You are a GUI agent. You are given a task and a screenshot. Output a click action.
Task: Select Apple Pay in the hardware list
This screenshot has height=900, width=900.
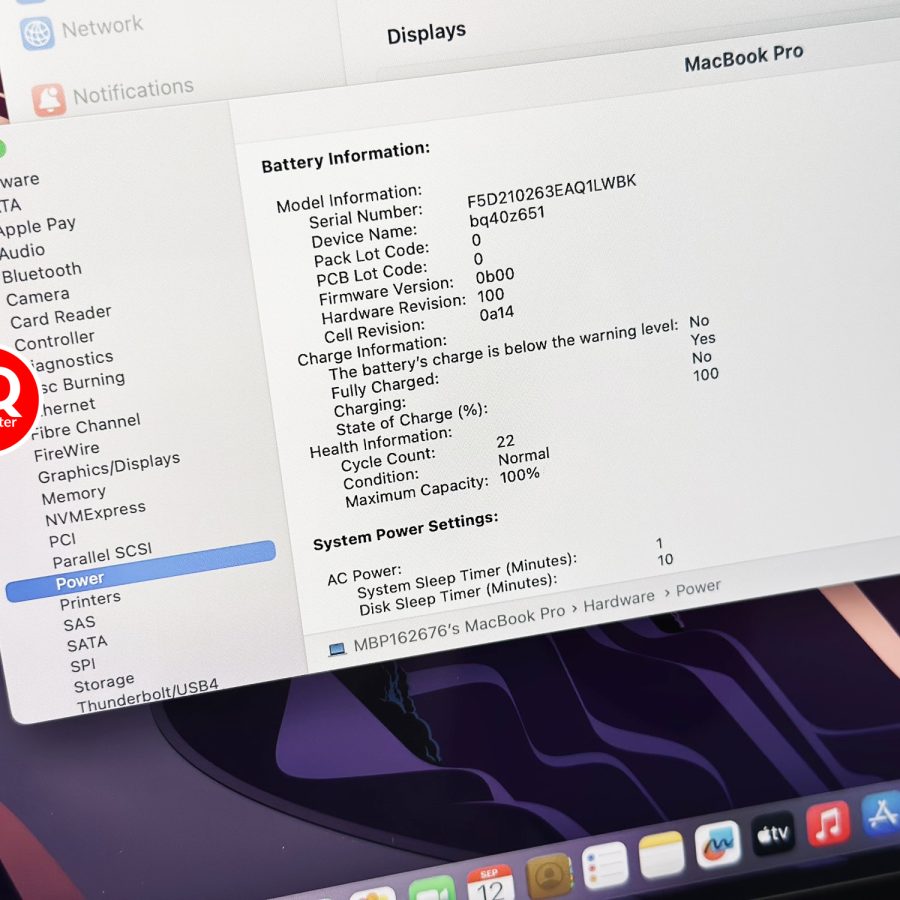(37, 227)
